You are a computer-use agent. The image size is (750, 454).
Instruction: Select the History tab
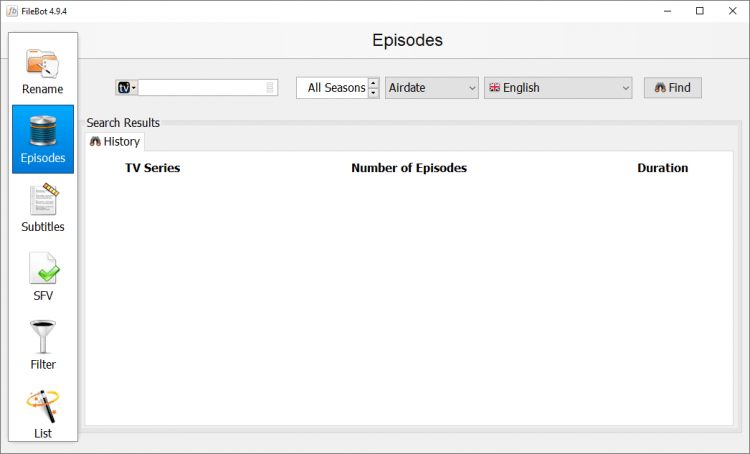point(115,142)
